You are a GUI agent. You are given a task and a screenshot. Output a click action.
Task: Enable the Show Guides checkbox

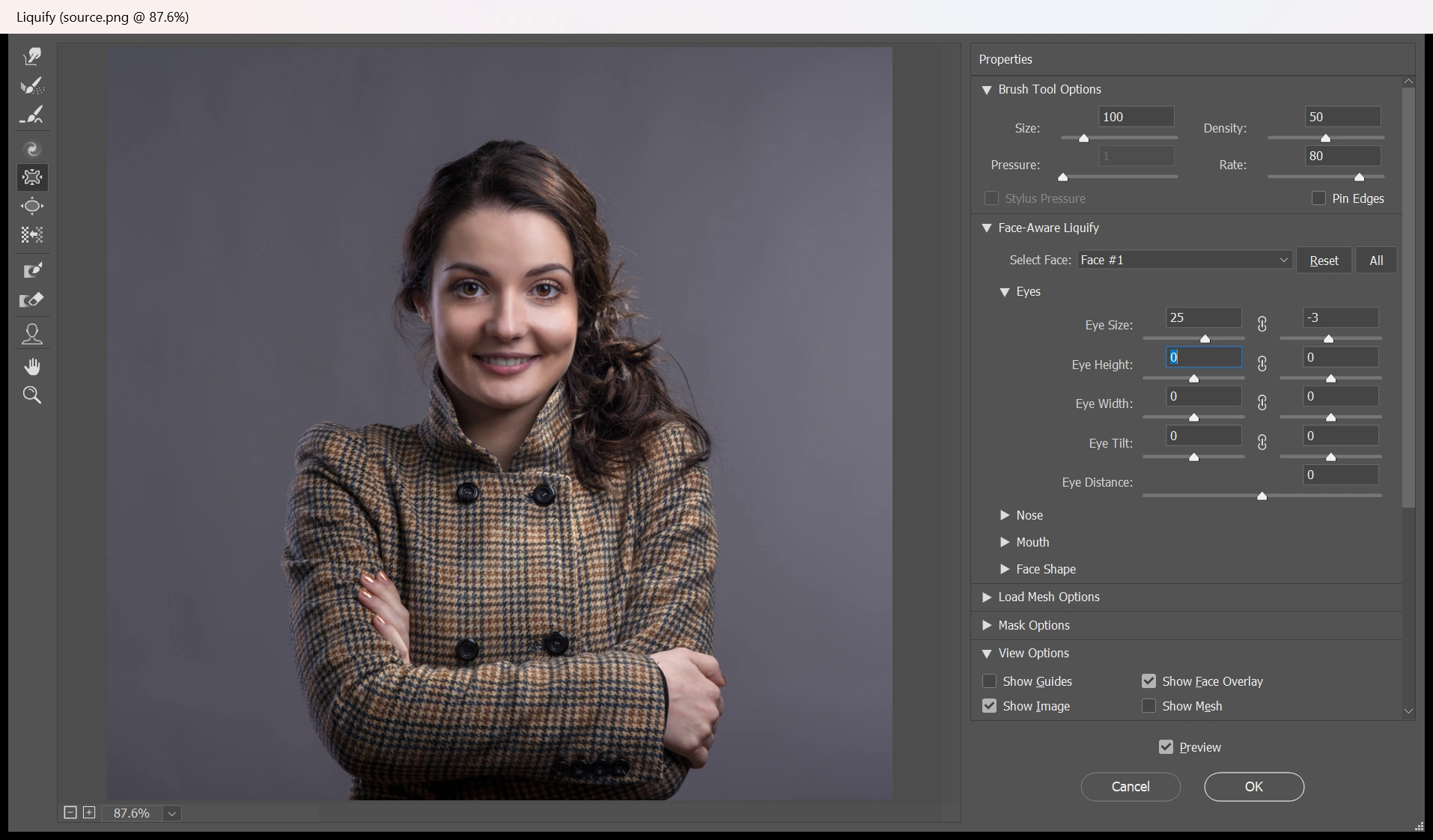990,681
